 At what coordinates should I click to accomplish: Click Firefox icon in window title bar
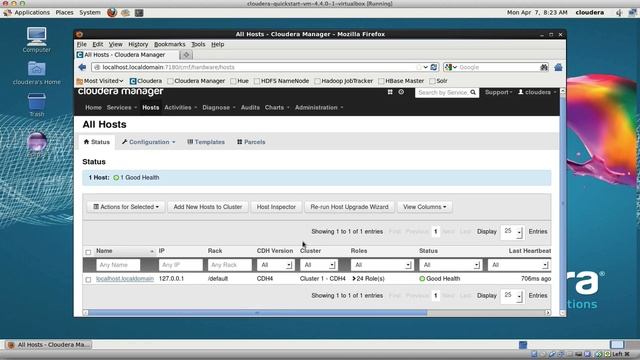[x=80, y=34]
